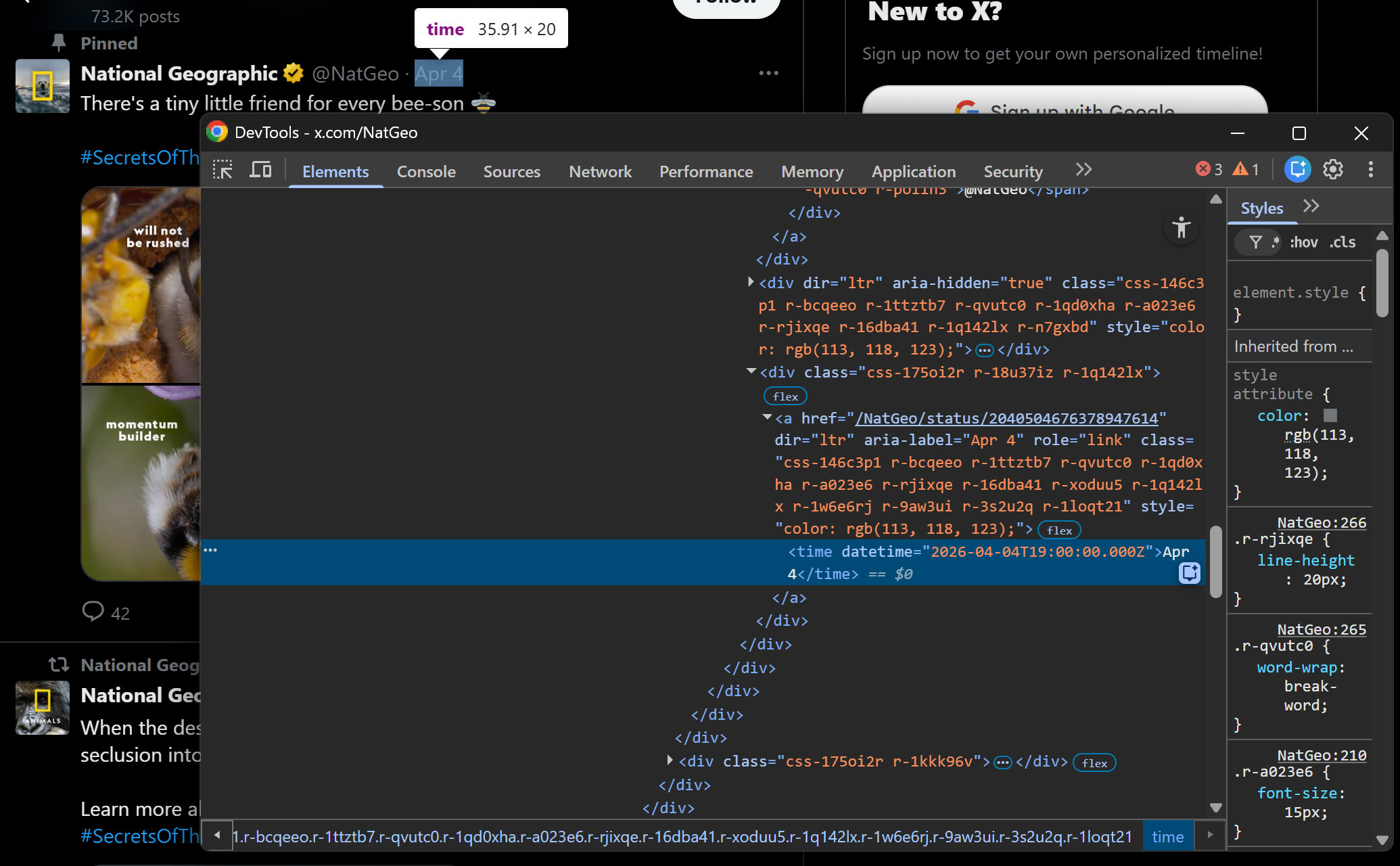
Task: Expand ellipsis in r-1kkk96v div
Action: point(1003,762)
